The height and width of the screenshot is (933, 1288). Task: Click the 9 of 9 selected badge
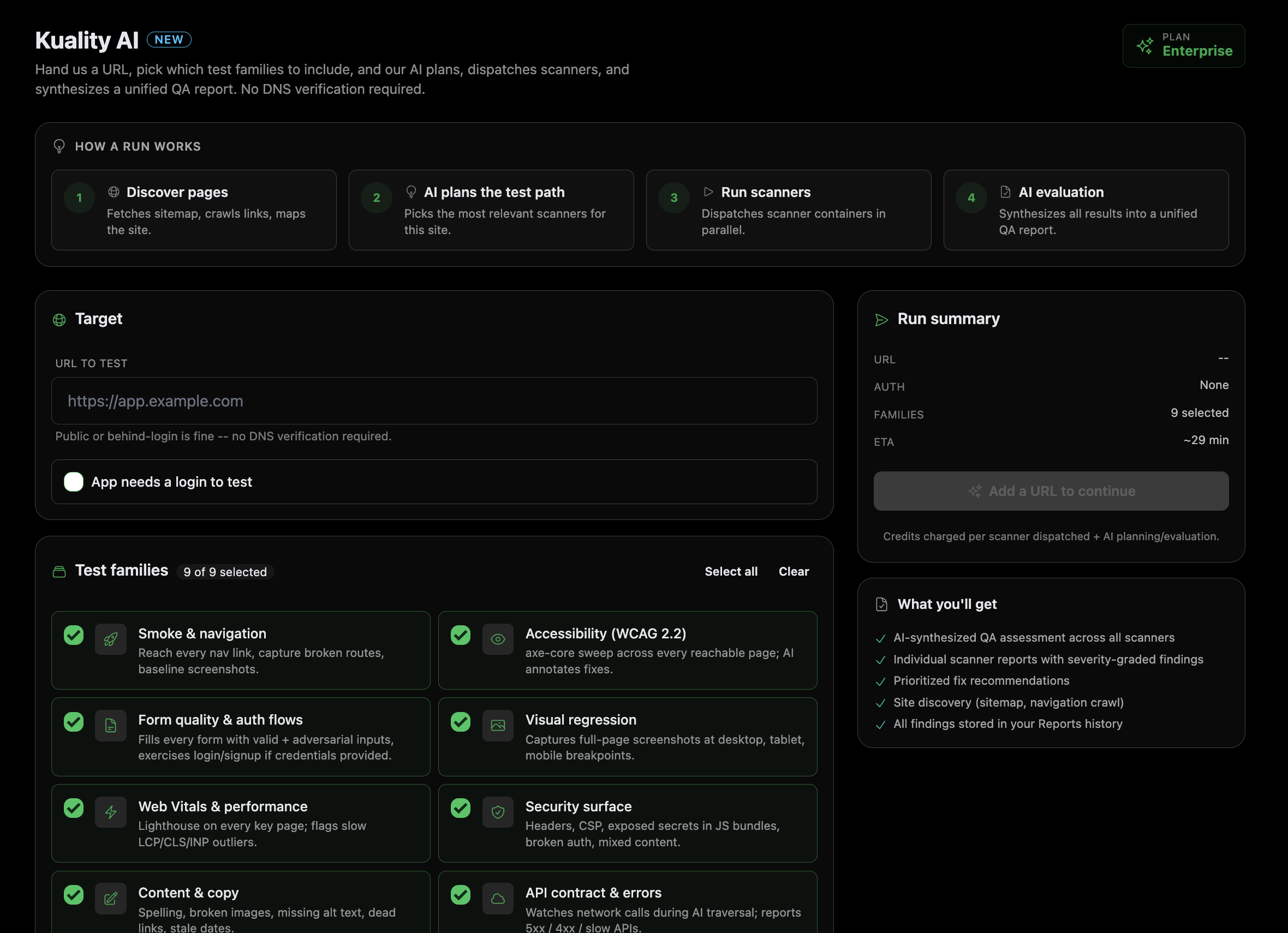(225, 572)
